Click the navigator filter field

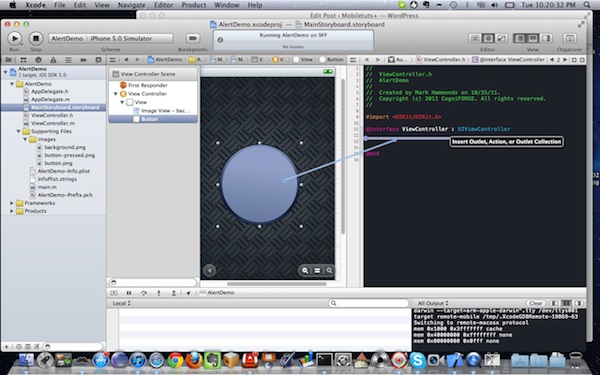(x=73, y=346)
